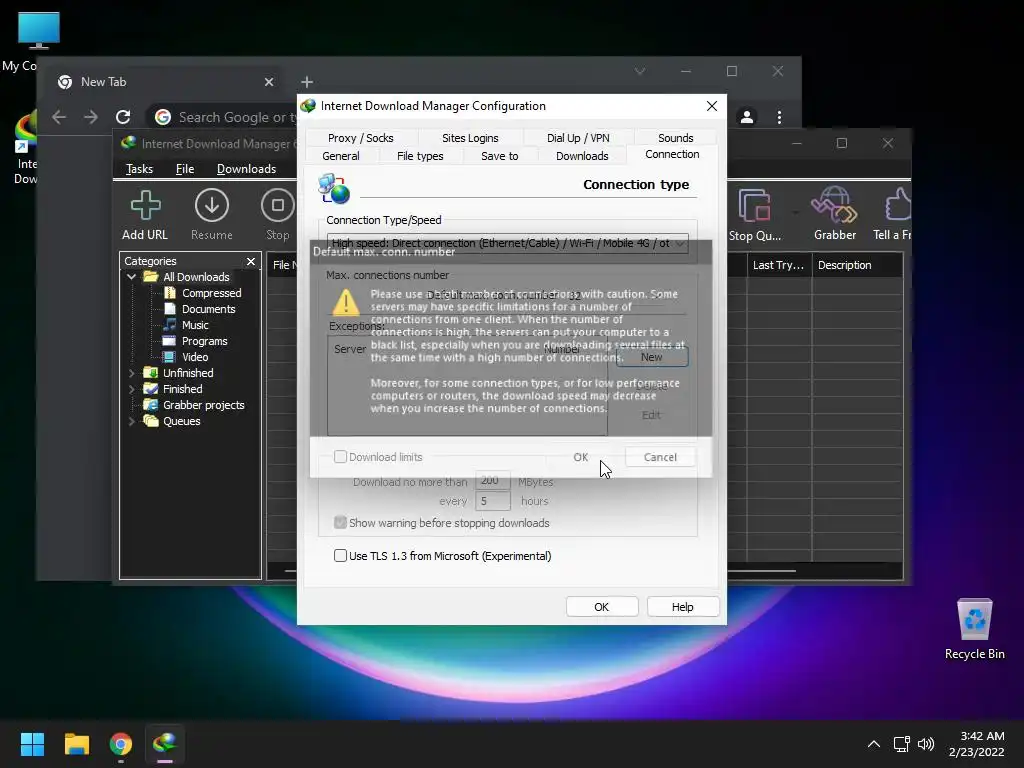Click the Last Try column header

[778, 265]
